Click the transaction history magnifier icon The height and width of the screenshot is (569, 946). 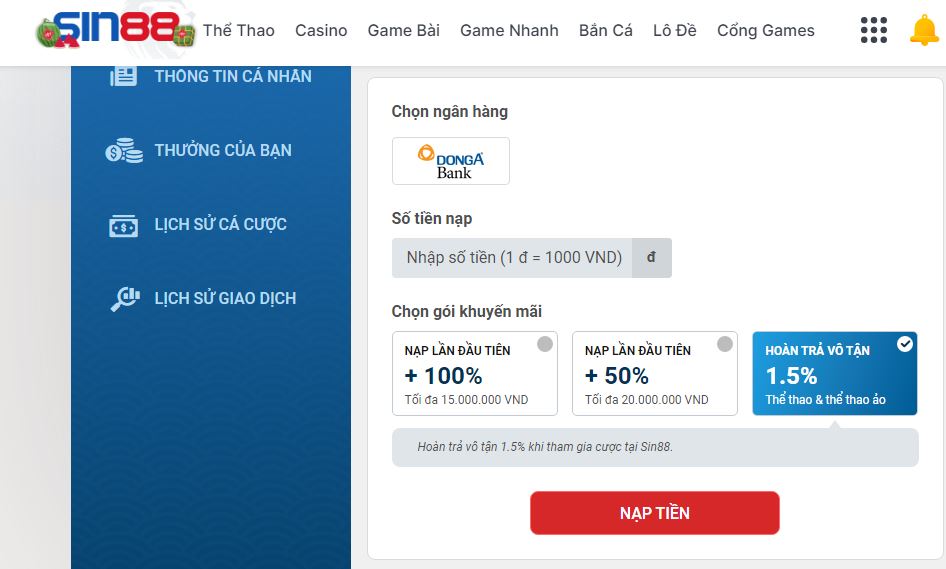click(125, 299)
